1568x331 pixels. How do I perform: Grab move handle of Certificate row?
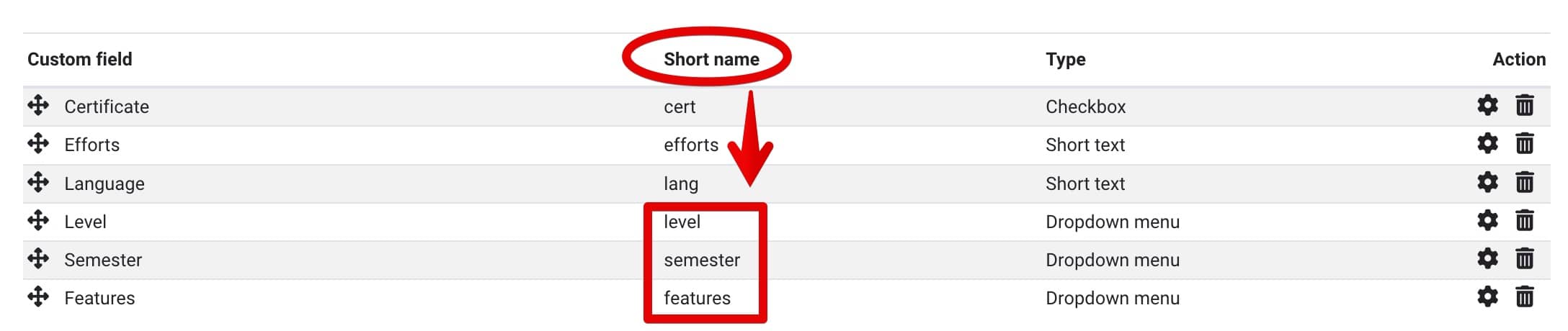click(x=38, y=106)
